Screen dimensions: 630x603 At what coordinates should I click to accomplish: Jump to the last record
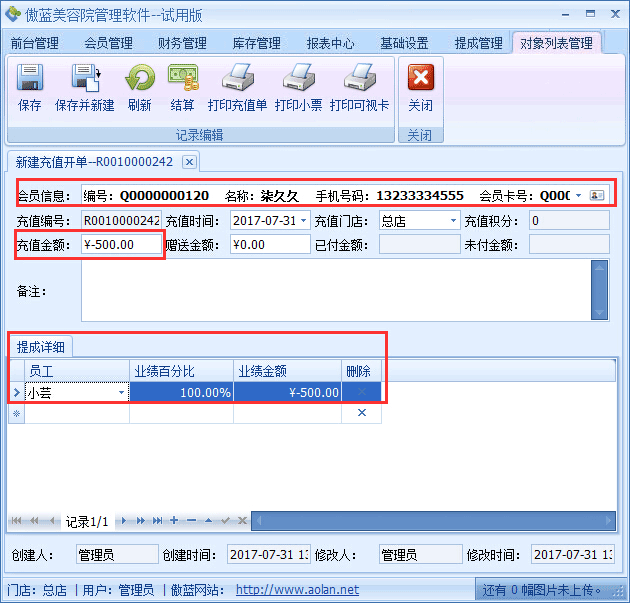158,521
